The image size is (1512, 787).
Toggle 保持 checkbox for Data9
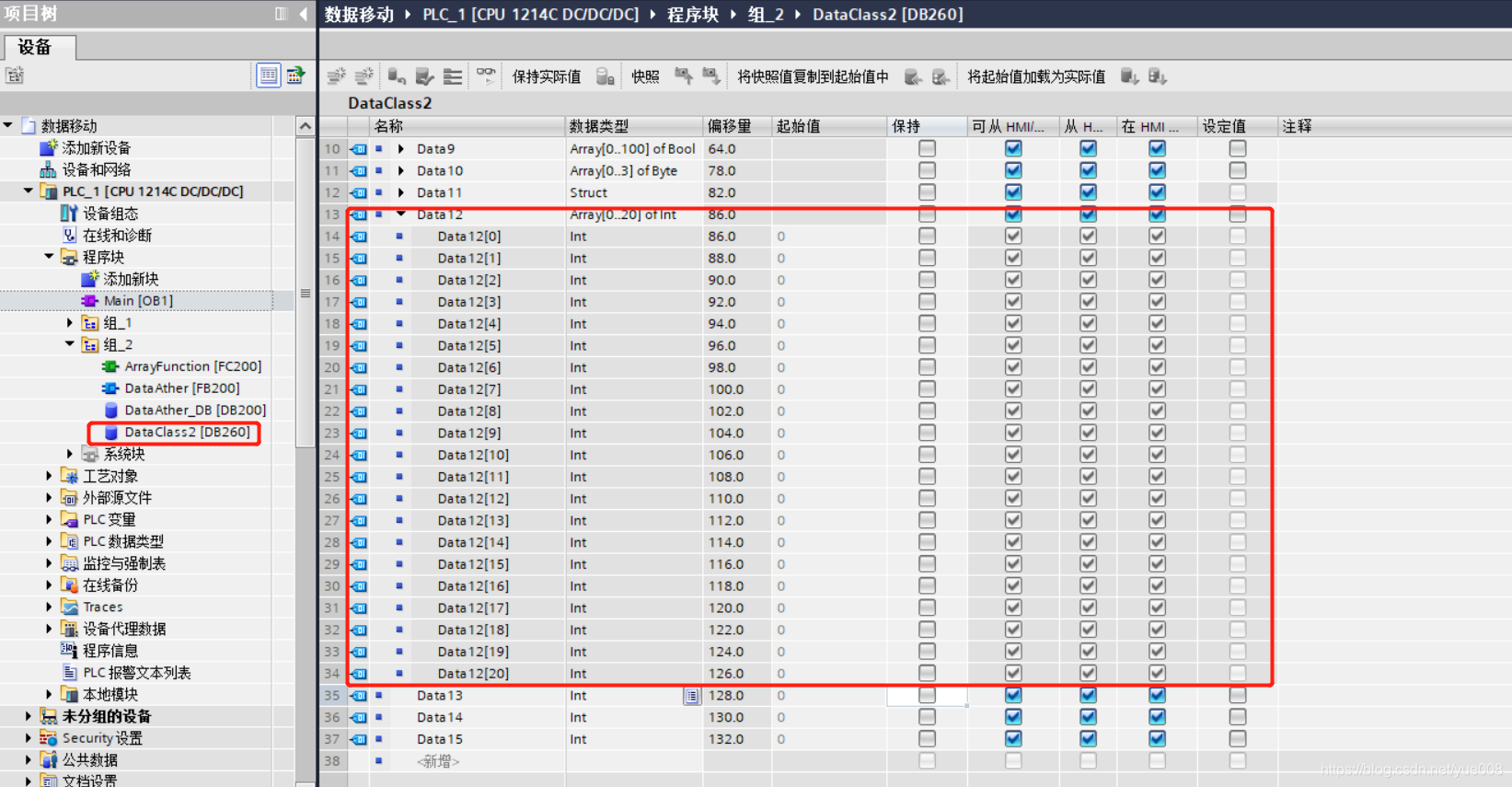point(927,148)
